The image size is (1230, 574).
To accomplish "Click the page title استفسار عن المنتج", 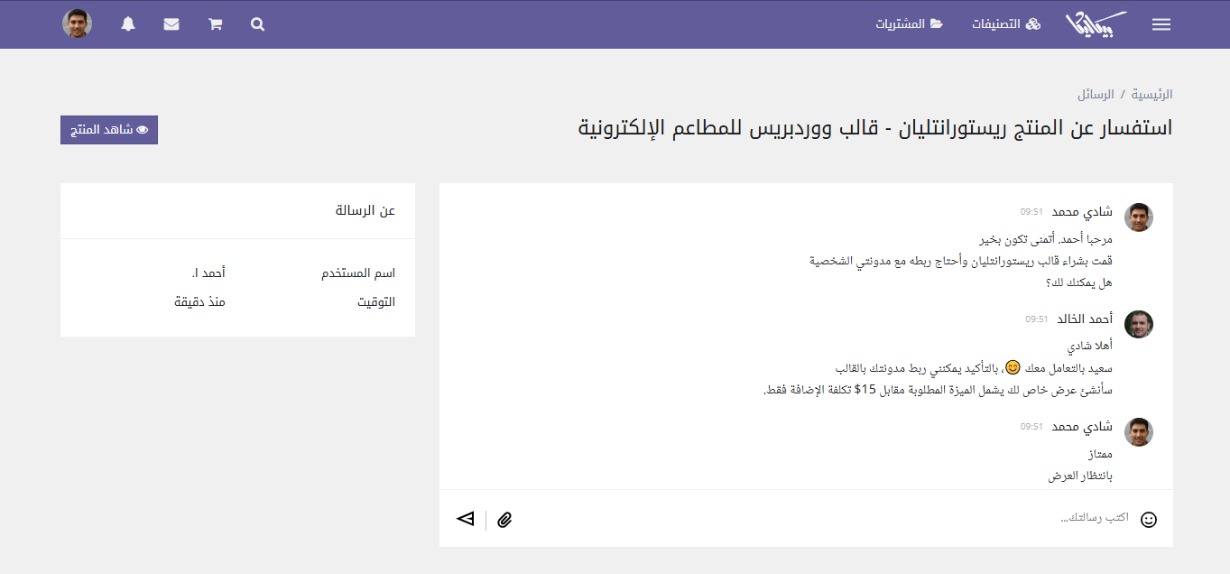I will tap(875, 129).
